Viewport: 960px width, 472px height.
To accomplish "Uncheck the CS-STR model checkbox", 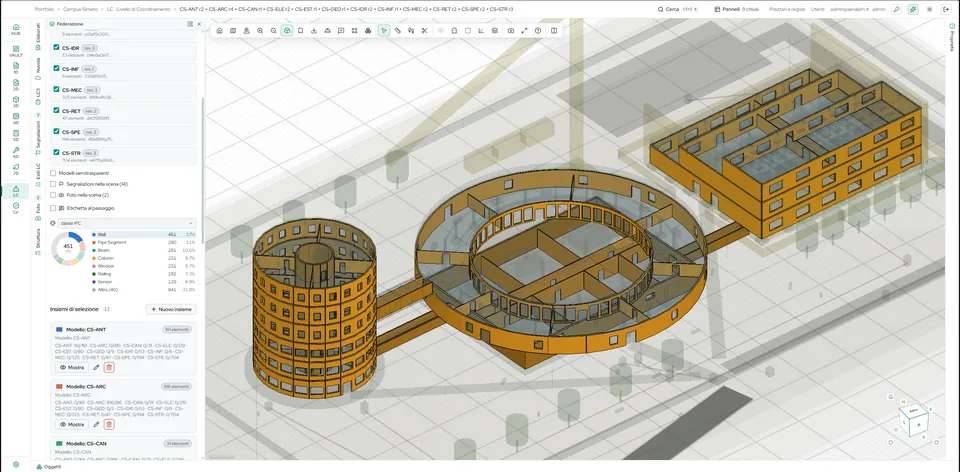I will click(x=56, y=152).
